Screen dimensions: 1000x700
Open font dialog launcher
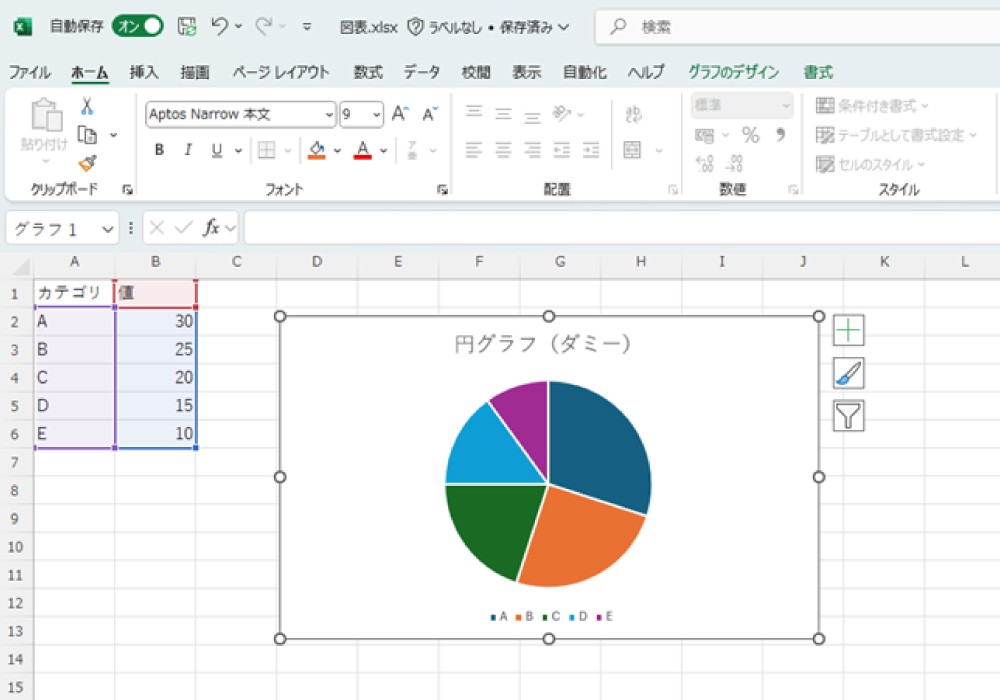point(442,190)
